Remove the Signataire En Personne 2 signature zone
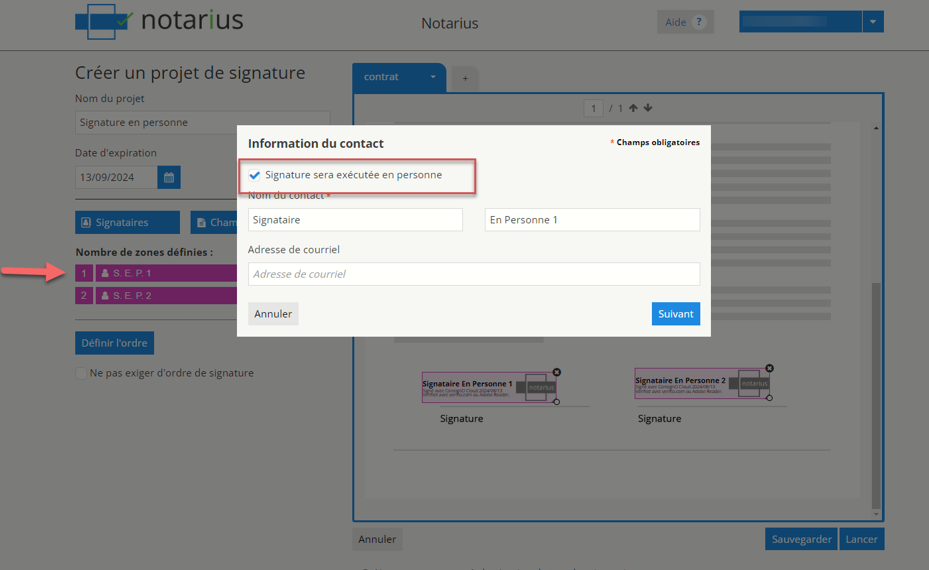 pos(769,368)
